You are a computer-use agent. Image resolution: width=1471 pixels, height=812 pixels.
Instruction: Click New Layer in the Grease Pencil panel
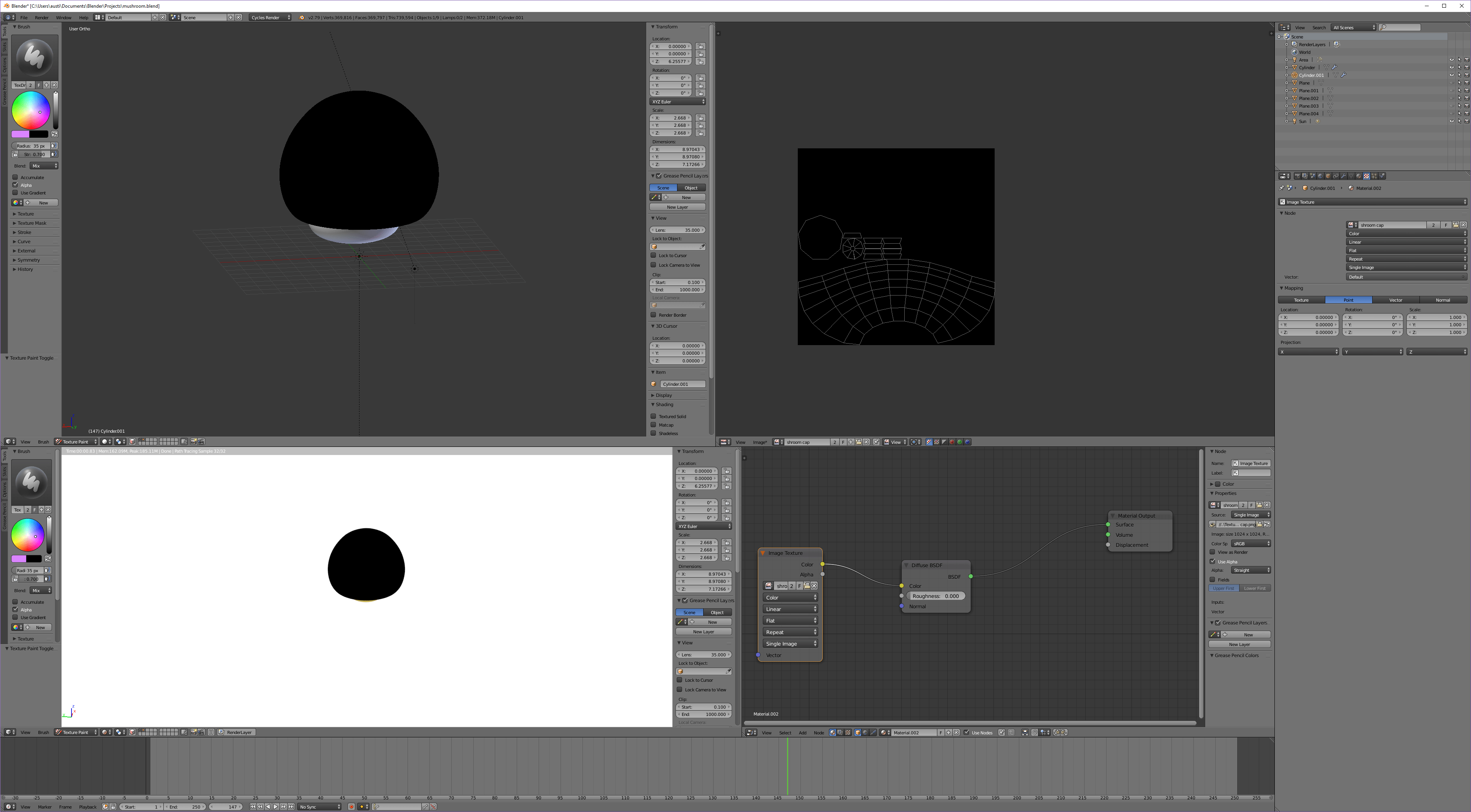click(x=677, y=207)
